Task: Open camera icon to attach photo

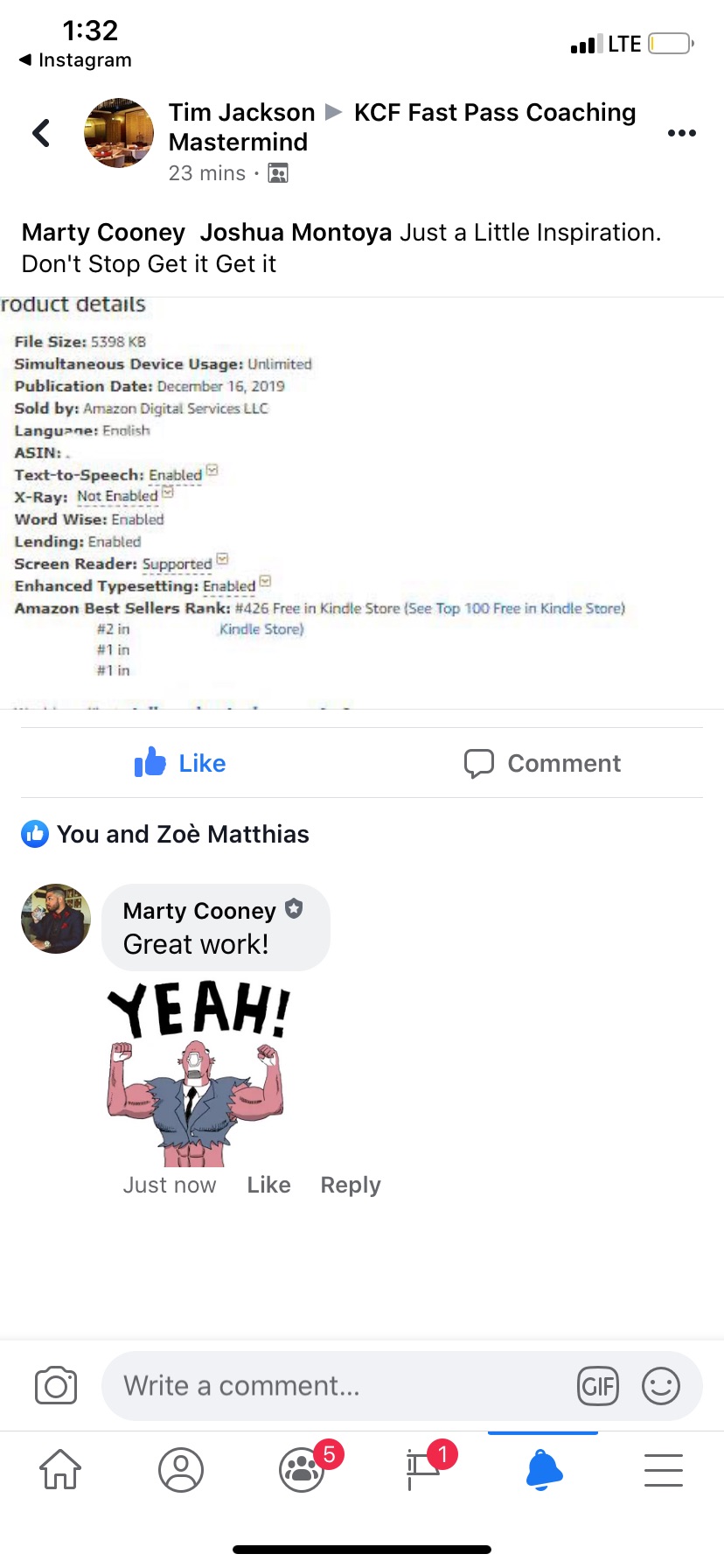Action: (56, 1386)
